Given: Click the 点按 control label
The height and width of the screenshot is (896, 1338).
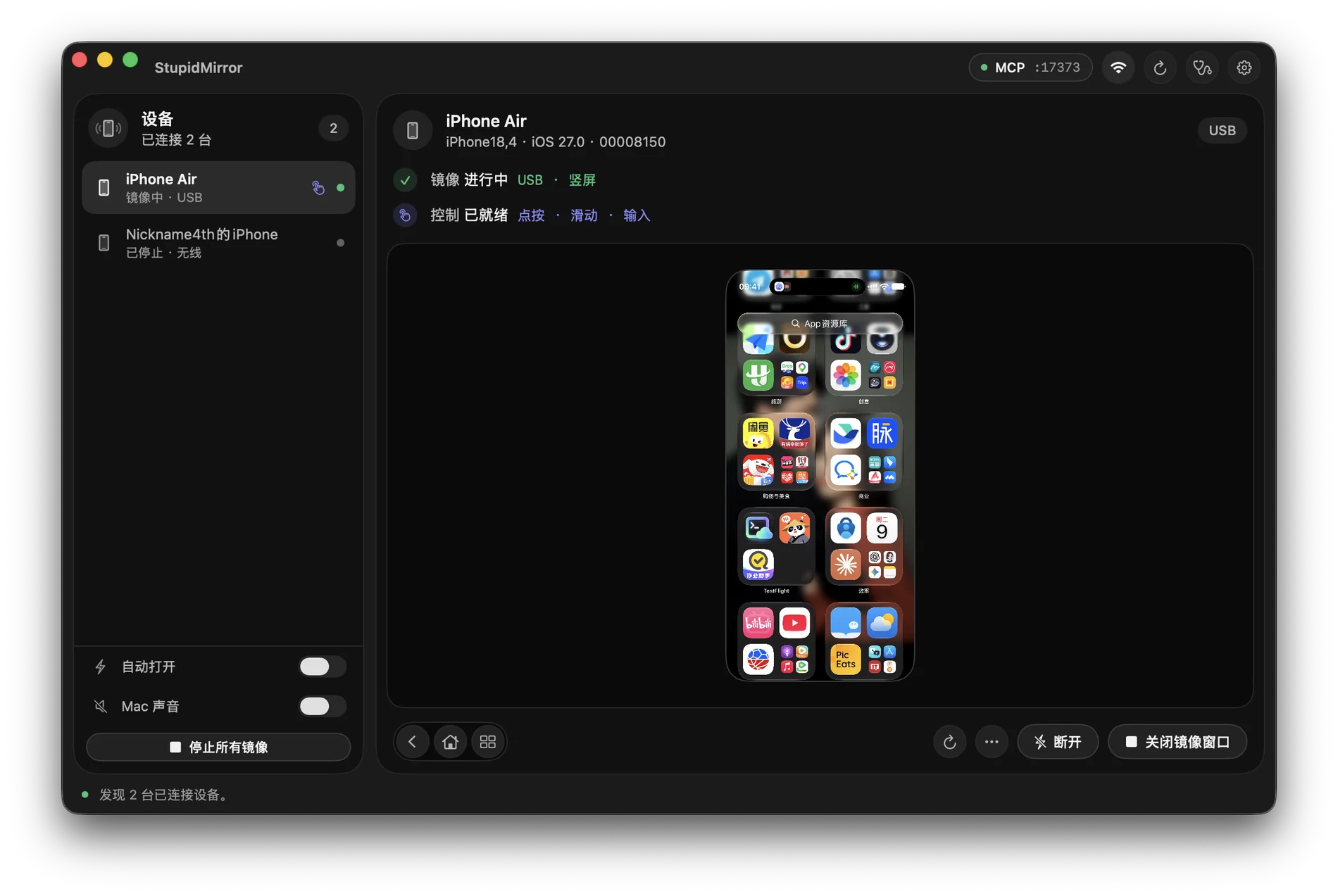Looking at the screenshot, I should [531, 215].
